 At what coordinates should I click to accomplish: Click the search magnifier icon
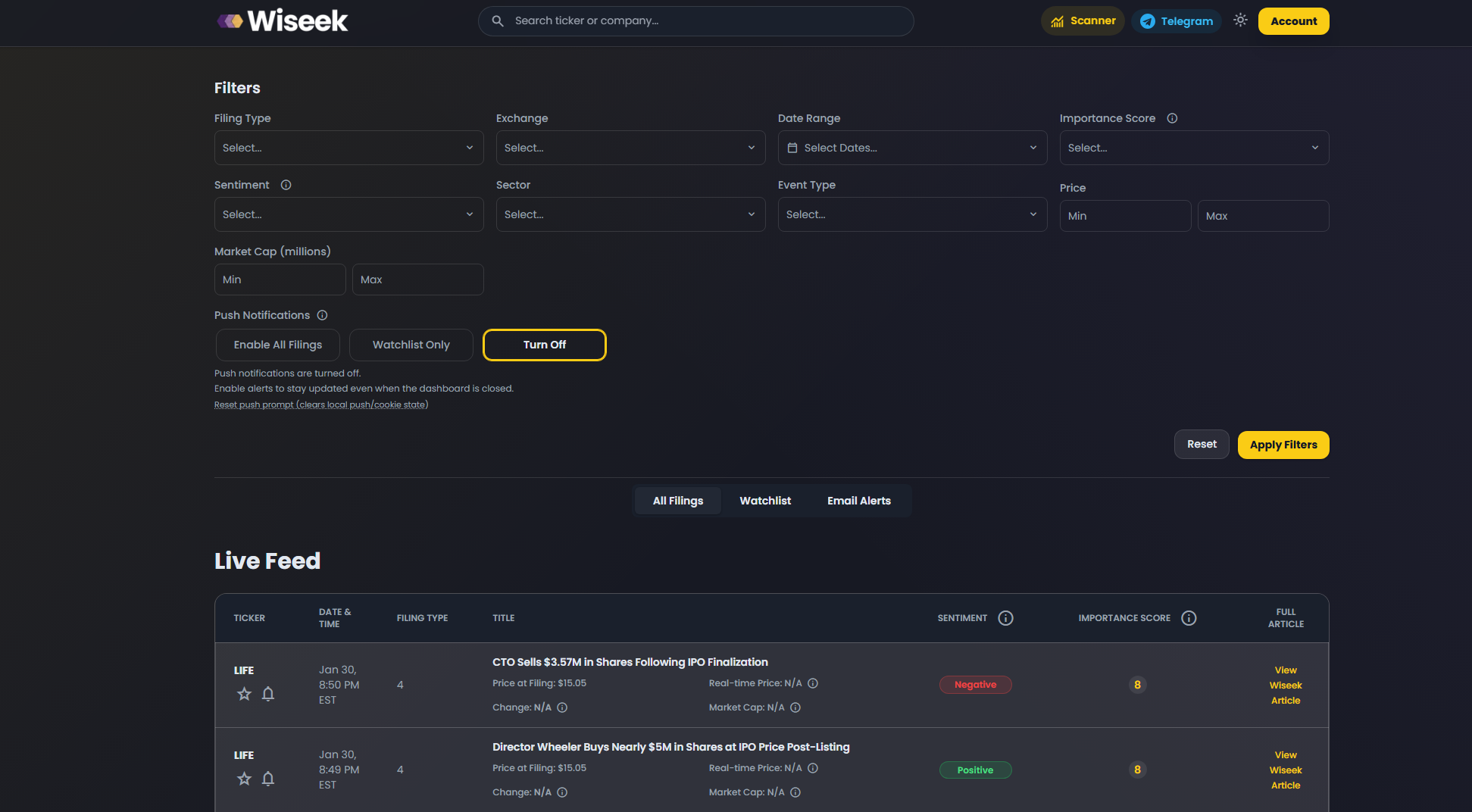point(498,20)
